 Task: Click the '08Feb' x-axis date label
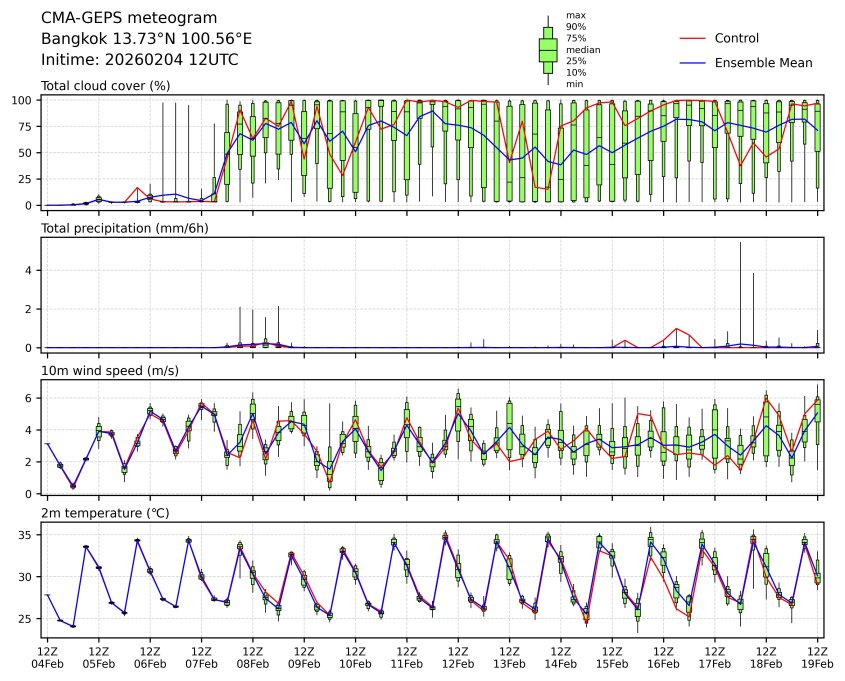tap(253, 664)
